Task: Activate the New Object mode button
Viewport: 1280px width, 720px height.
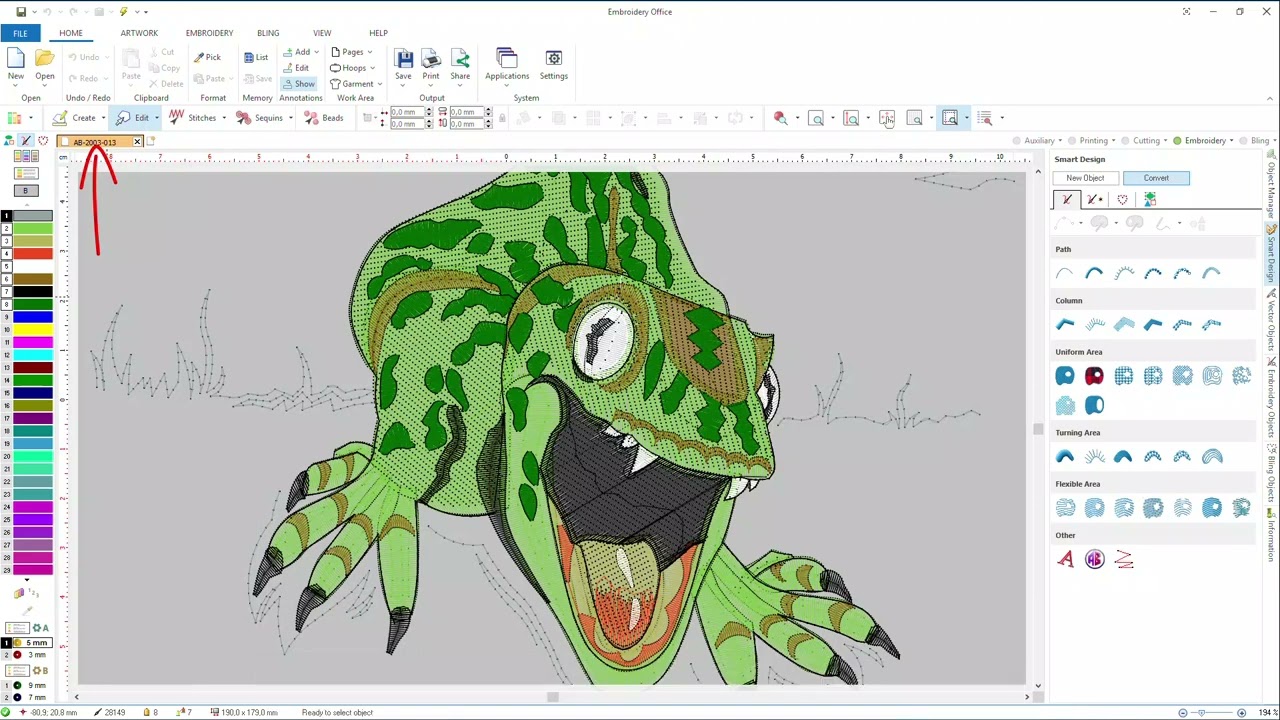Action: coord(1085,178)
